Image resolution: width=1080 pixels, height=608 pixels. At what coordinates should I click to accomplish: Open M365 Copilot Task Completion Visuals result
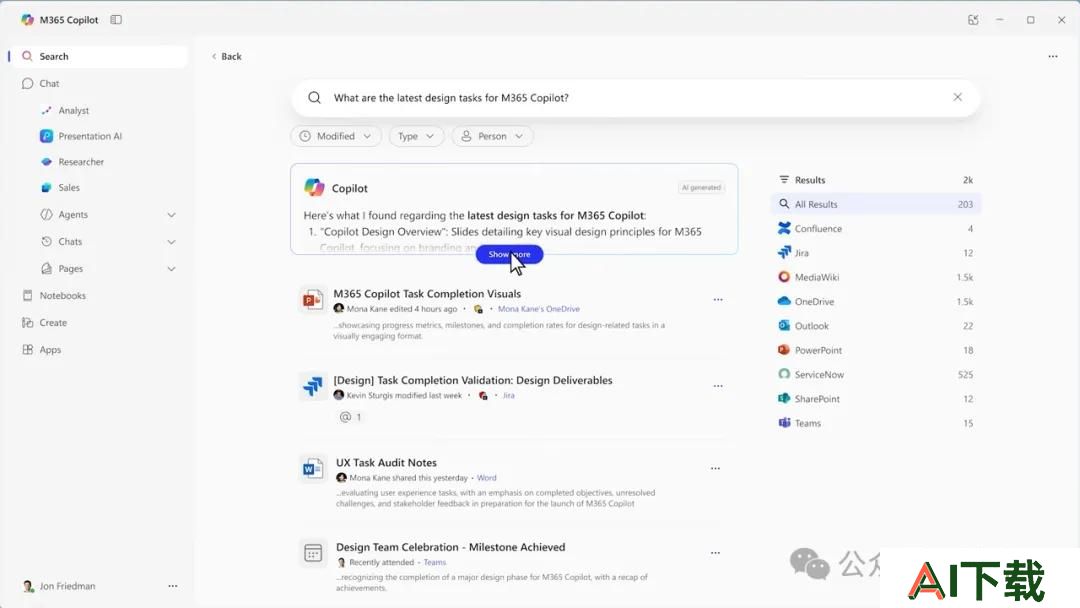point(427,294)
